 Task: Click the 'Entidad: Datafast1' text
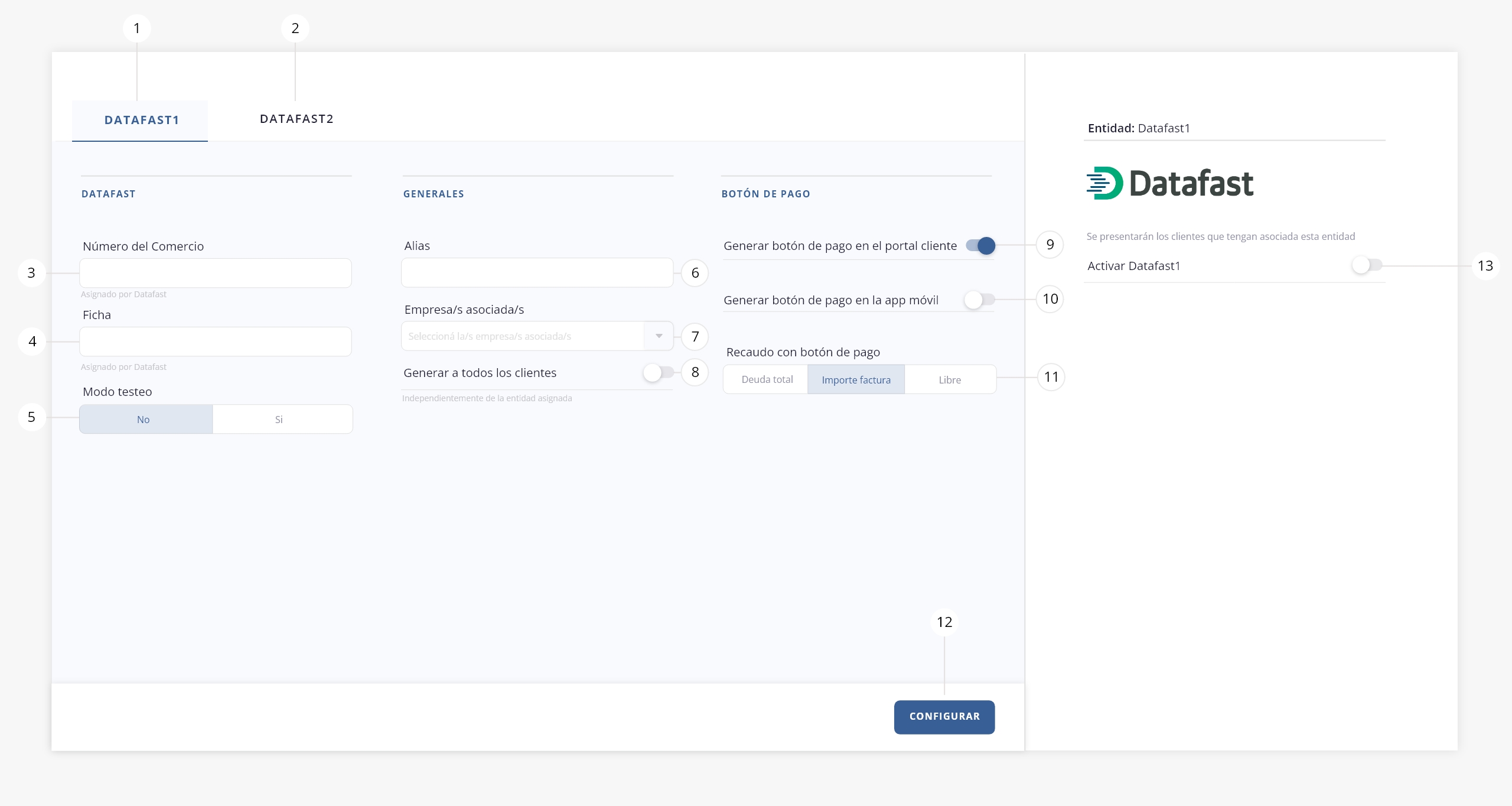(x=1139, y=128)
